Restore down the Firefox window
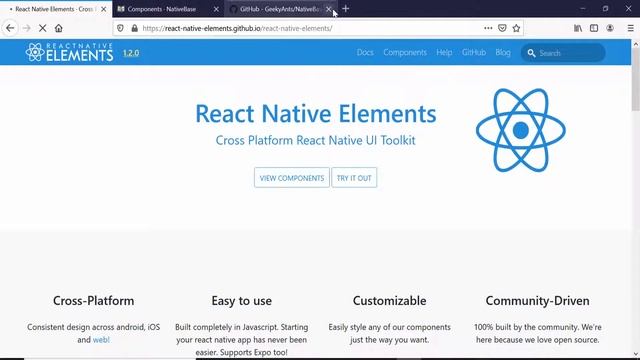The height and width of the screenshot is (360, 640). pos(606,9)
